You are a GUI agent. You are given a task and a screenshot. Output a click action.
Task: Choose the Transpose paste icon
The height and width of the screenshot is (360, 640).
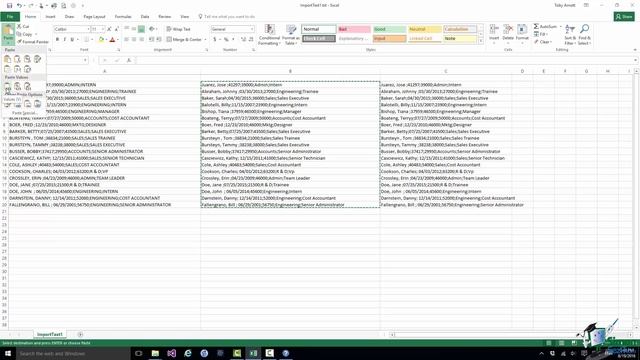point(27,69)
